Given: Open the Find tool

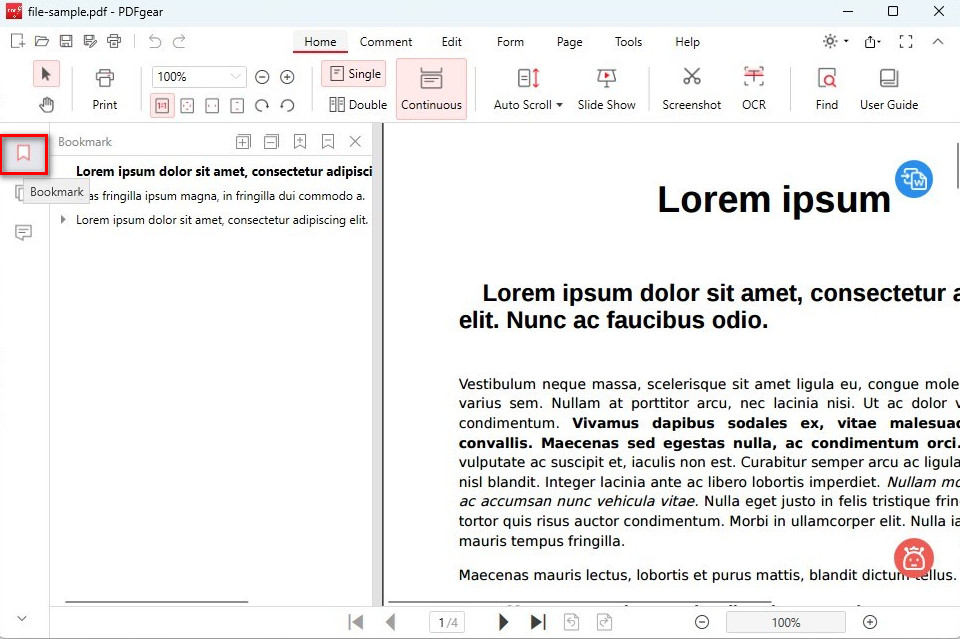Looking at the screenshot, I should coord(826,88).
